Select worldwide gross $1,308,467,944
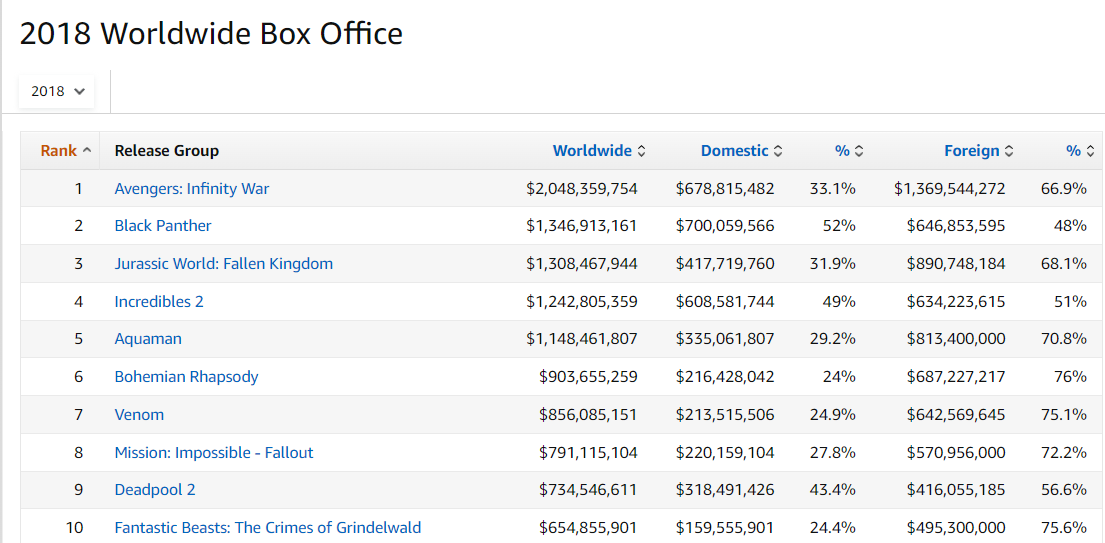 pyautogui.click(x=581, y=264)
